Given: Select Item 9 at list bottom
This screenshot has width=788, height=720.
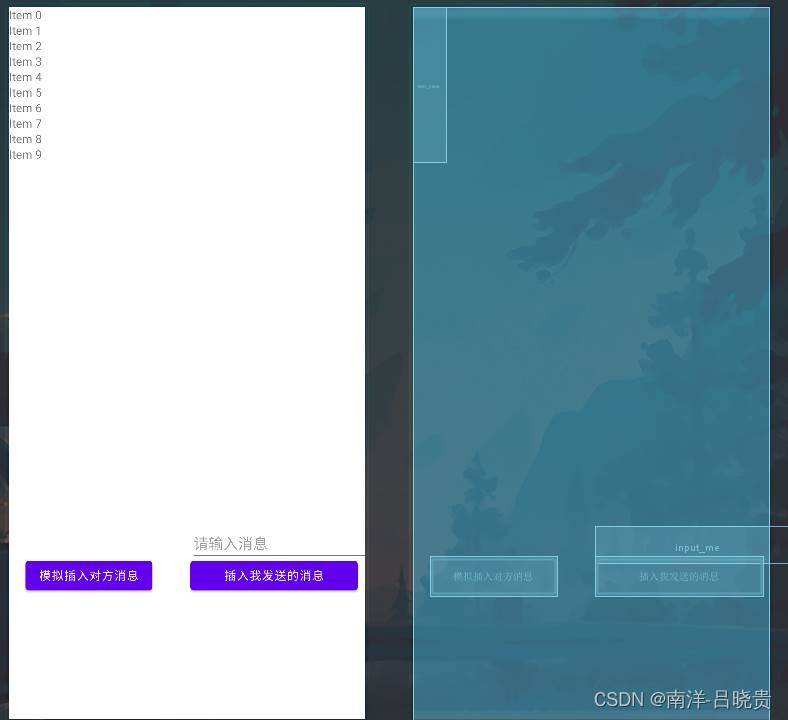Looking at the screenshot, I should (x=26, y=155).
